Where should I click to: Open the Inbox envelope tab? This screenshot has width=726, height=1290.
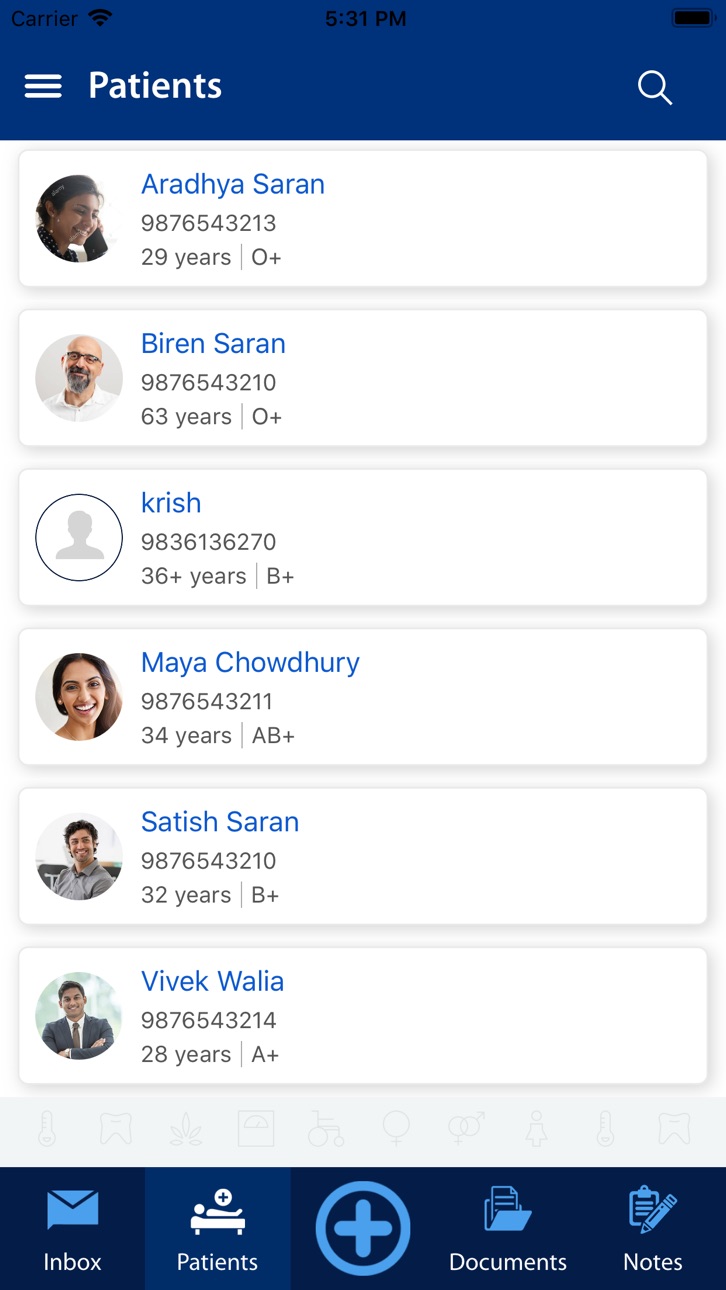72,1229
